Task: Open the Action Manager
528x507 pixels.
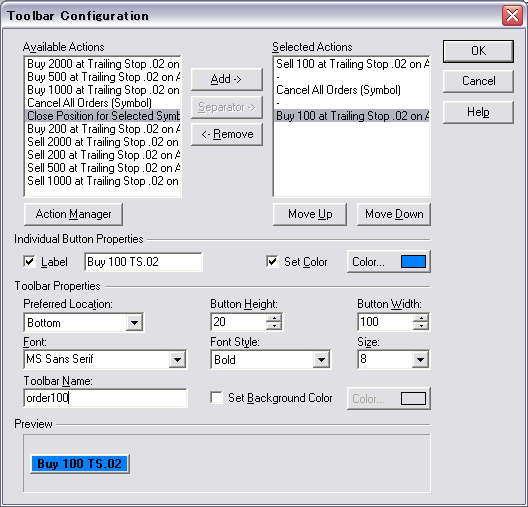Action: (x=73, y=214)
